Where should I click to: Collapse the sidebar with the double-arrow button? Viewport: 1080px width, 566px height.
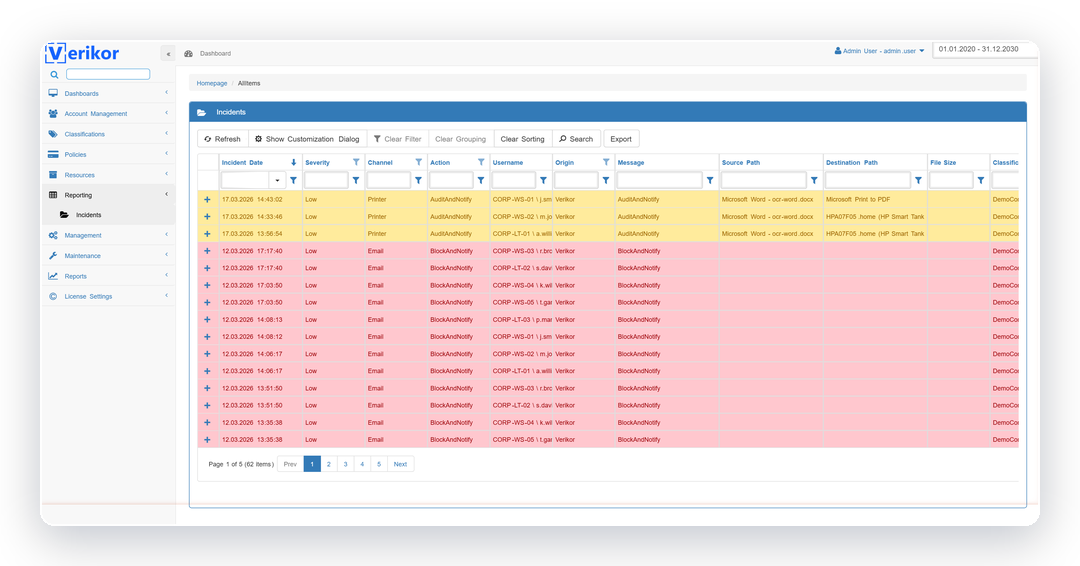pyautogui.click(x=168, y=54)
